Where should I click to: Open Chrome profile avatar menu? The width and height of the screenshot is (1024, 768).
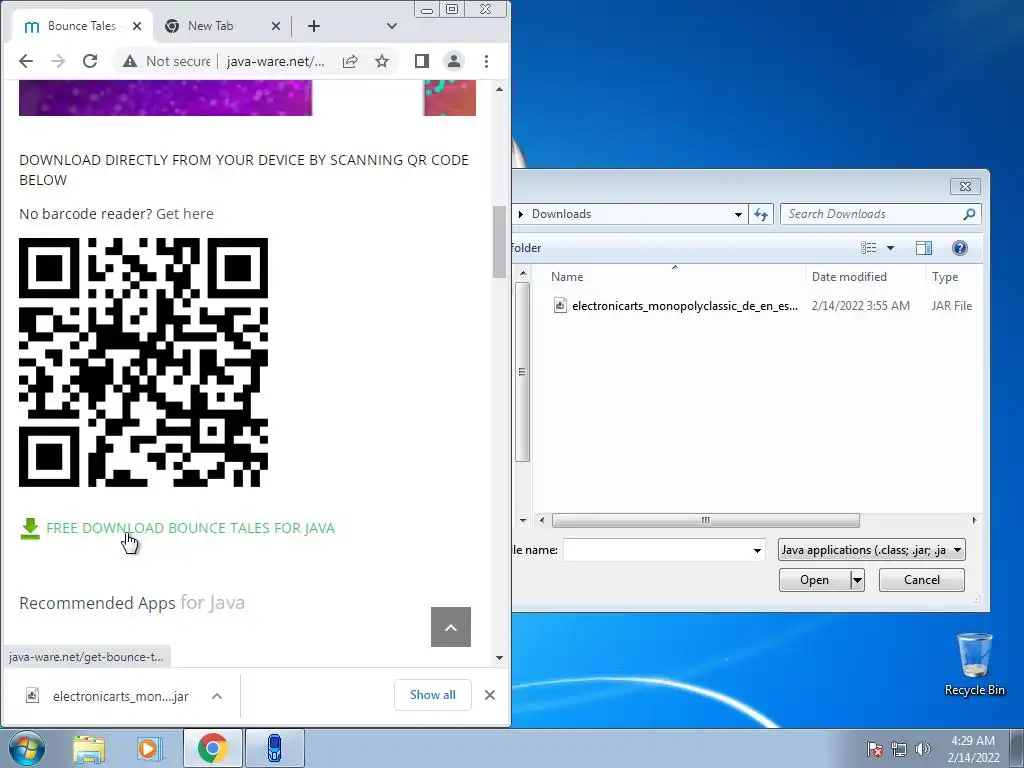(454, 61)
